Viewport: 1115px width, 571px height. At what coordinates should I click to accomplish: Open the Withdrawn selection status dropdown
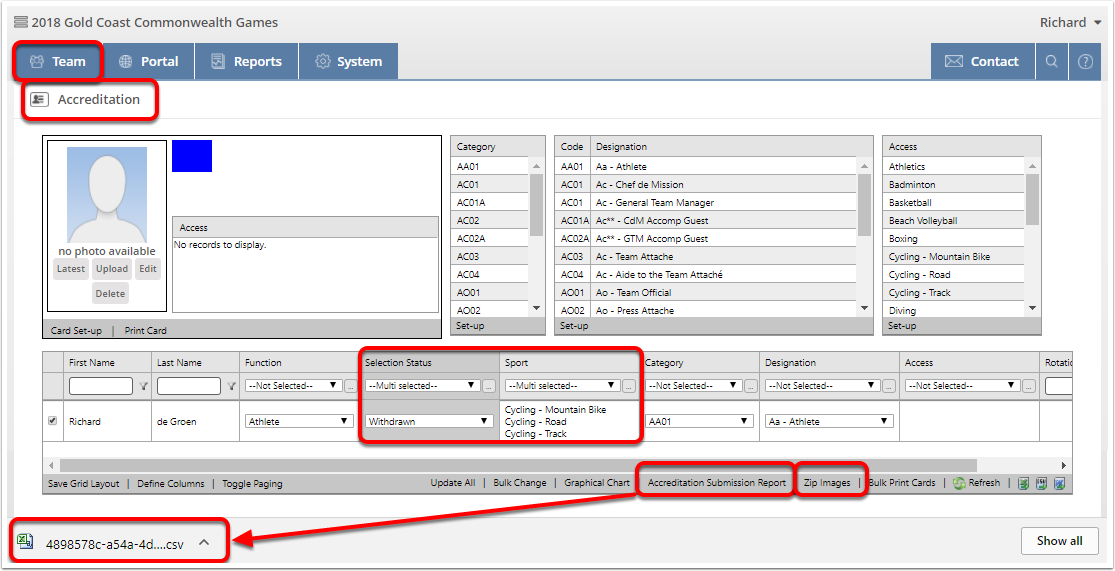click(430, 421)
